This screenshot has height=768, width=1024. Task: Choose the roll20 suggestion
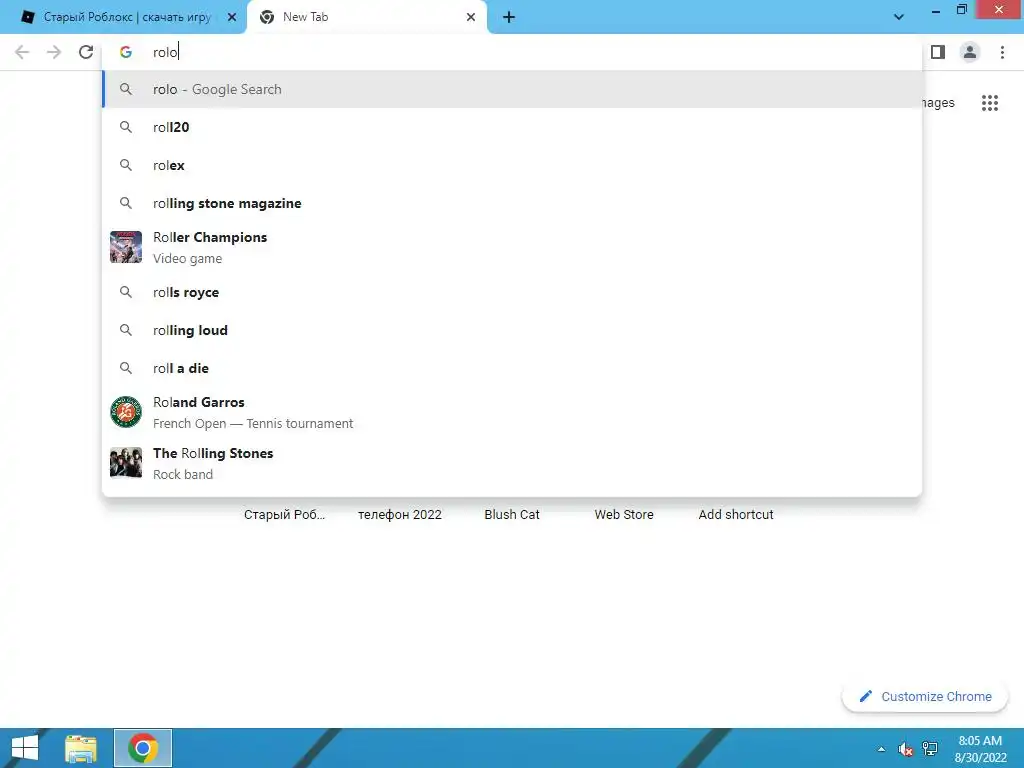[513, 127]
